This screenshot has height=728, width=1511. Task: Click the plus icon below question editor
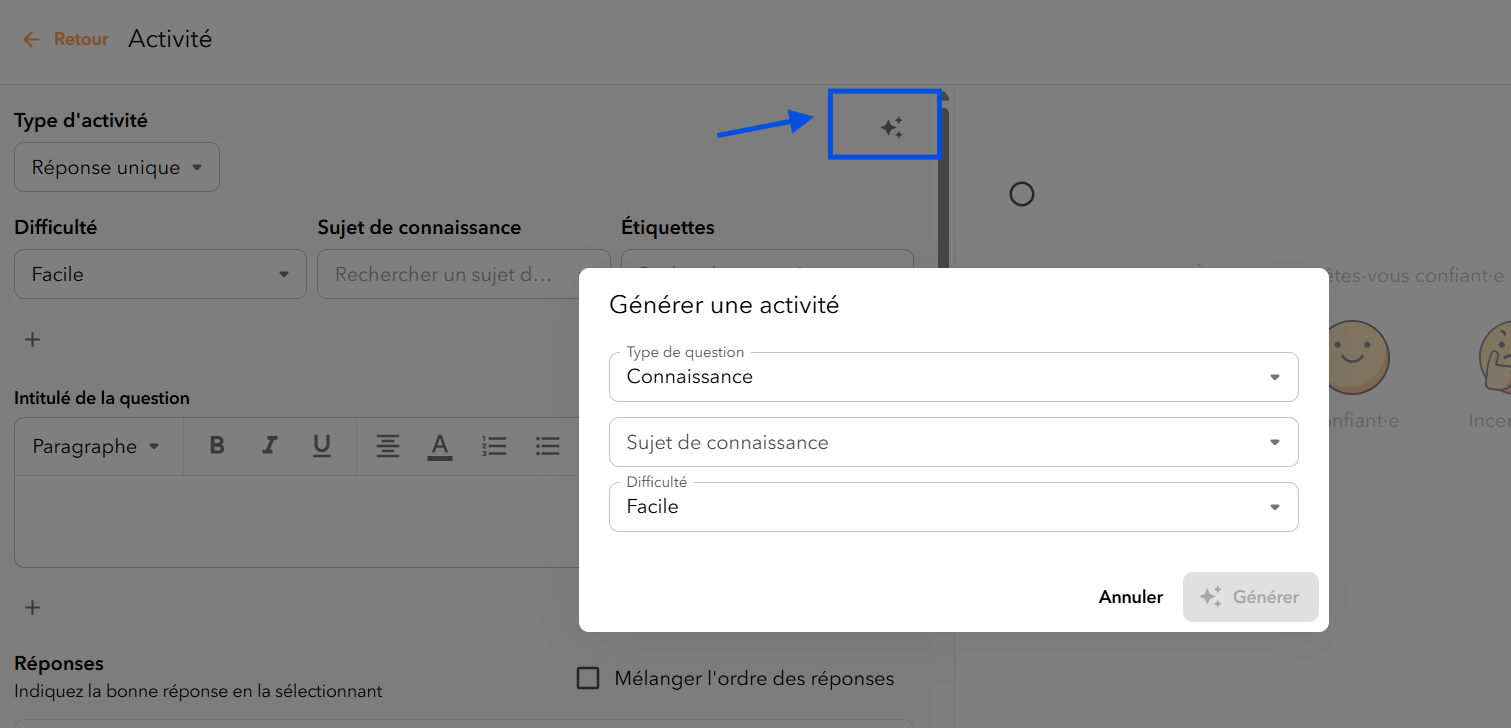coord(32,608)
